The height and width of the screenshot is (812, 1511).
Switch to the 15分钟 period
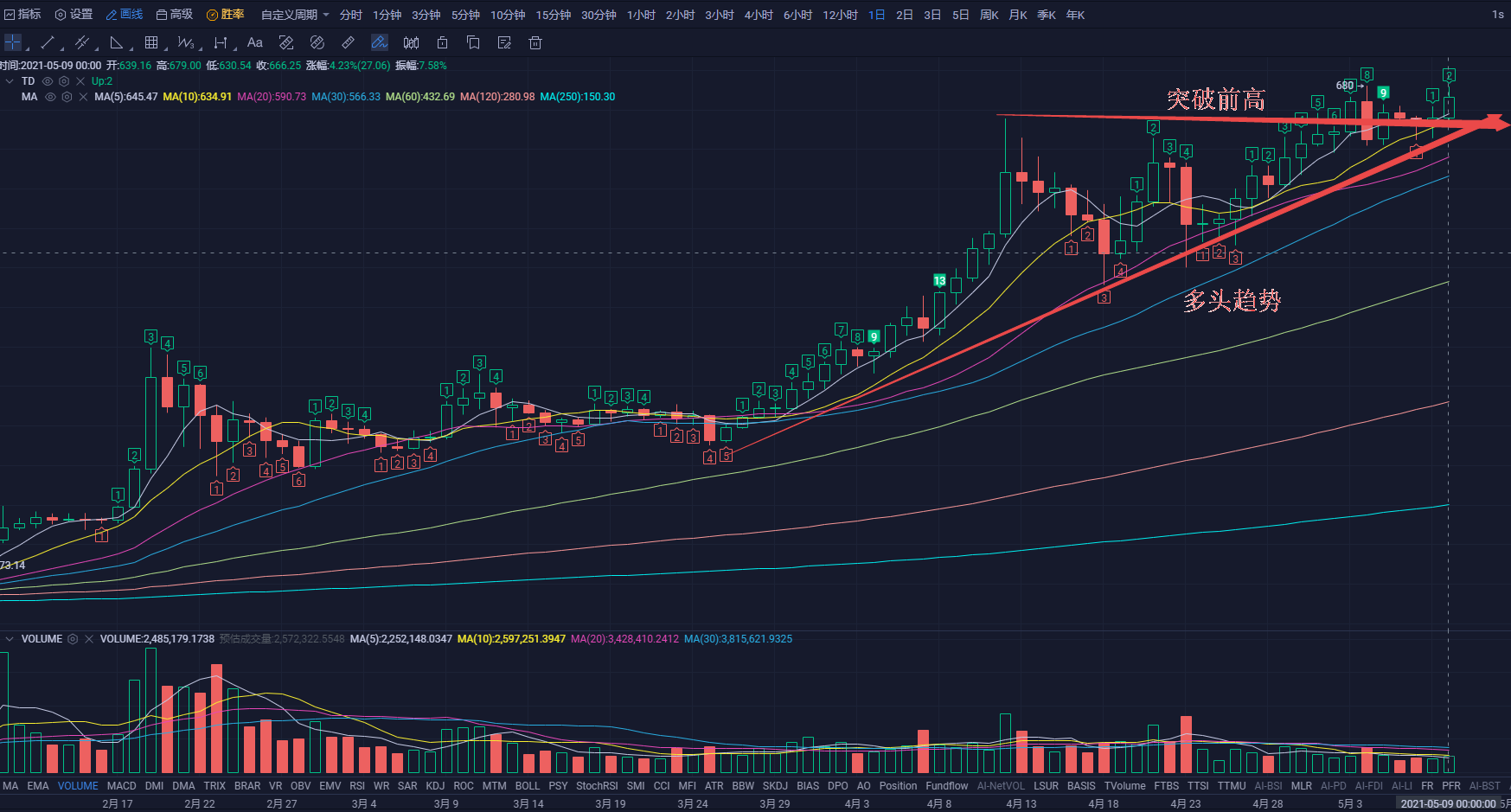pyautogui.click(x=553, y=15)
